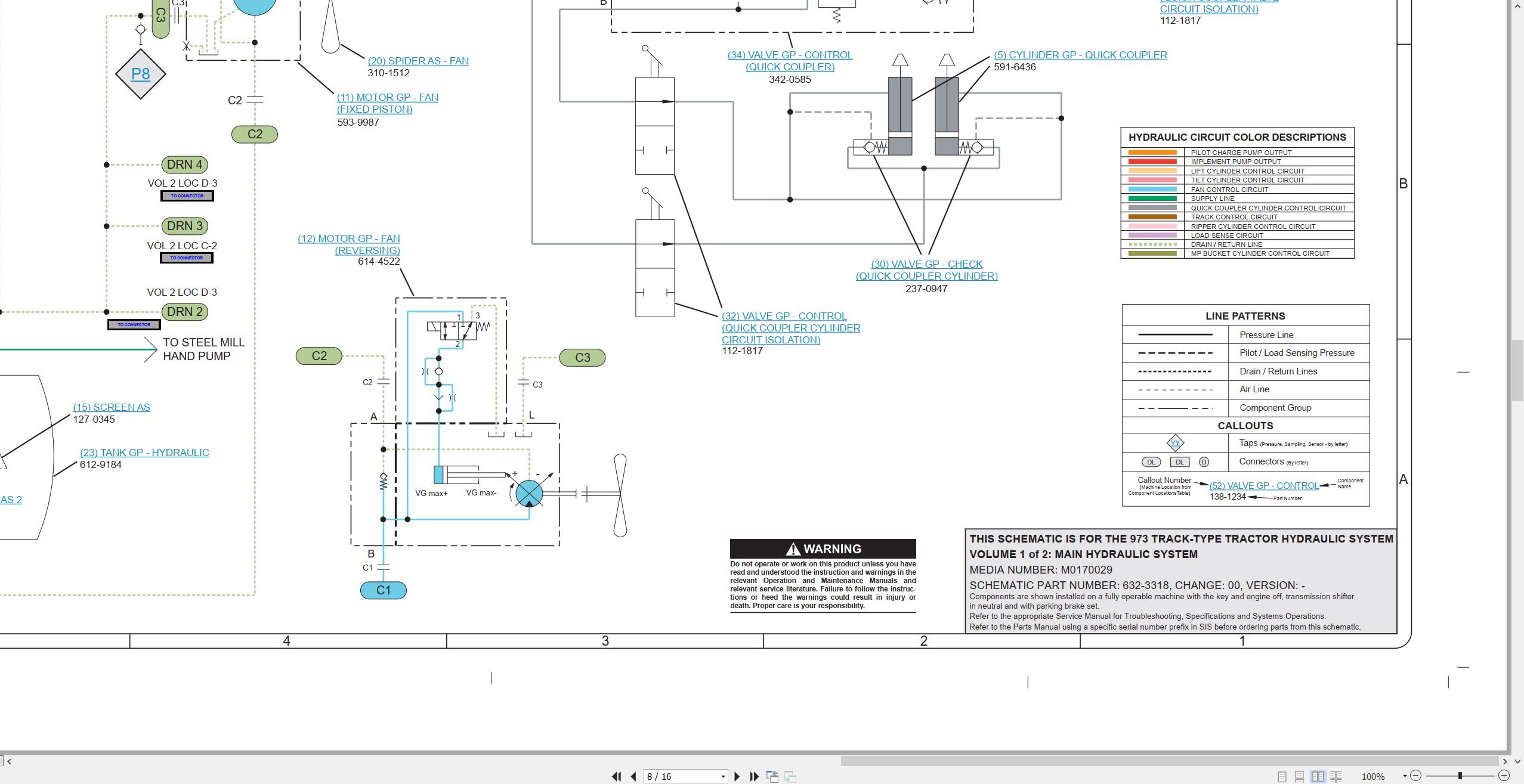Click part number 614-4522
This screenshot has height=784, width=1524.
379,261
